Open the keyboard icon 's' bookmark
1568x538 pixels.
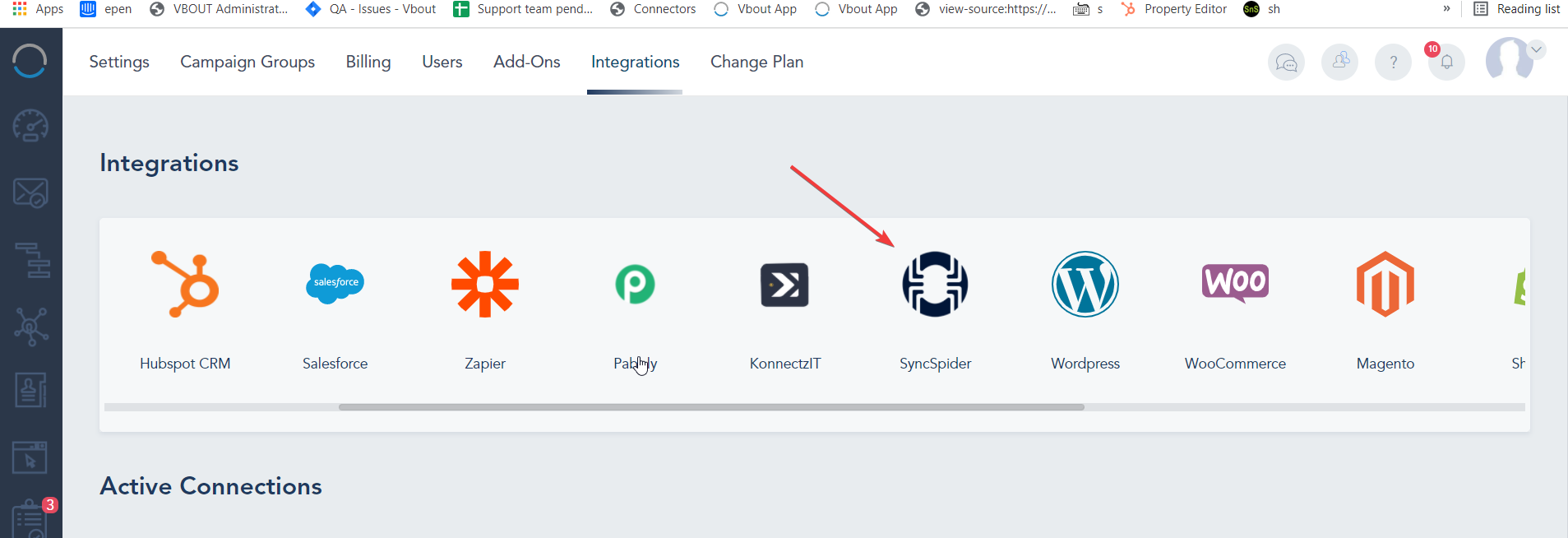coord(1088,9)
